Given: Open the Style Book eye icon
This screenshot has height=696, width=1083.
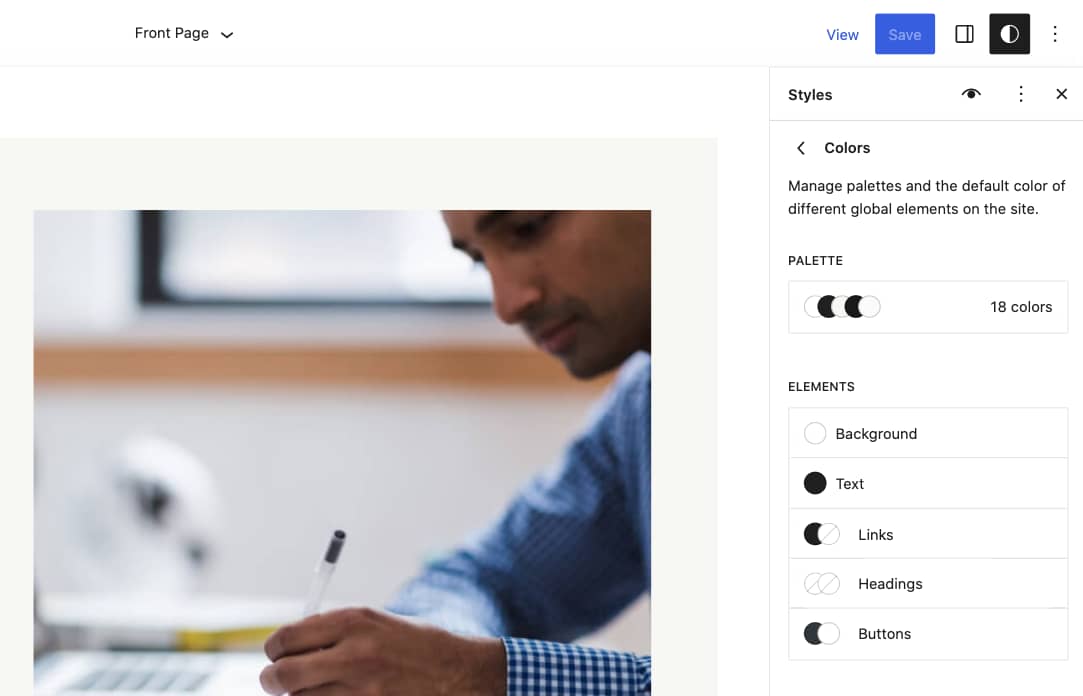Looking at the screenshot, I should click(971, 94).
